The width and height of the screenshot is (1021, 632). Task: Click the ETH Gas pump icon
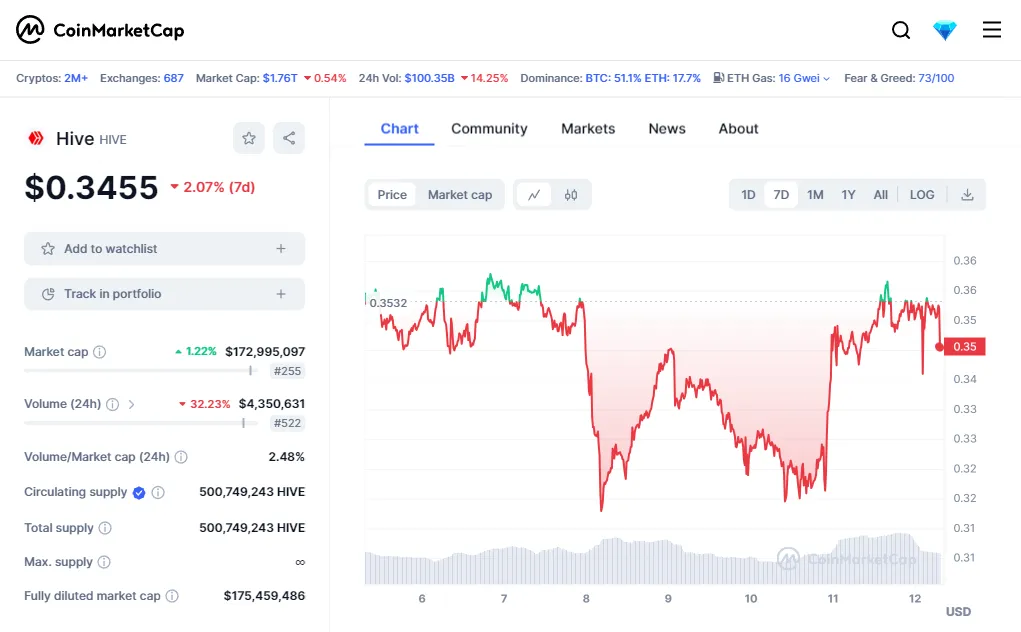[718, 77]
